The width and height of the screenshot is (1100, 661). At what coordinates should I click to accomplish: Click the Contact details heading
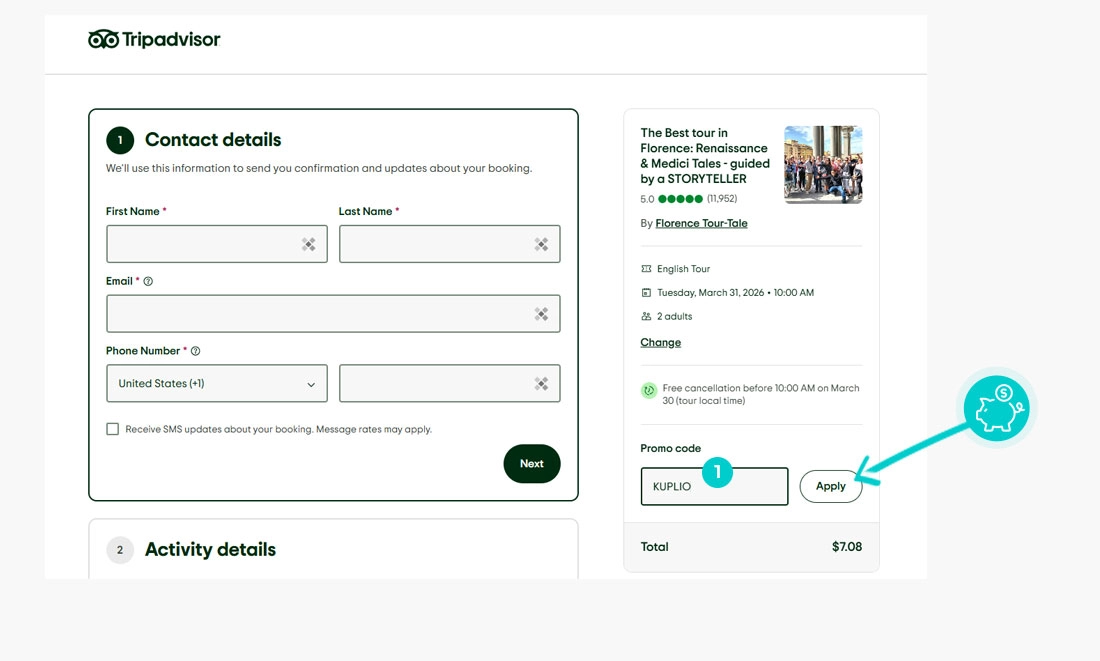[213, 140]
